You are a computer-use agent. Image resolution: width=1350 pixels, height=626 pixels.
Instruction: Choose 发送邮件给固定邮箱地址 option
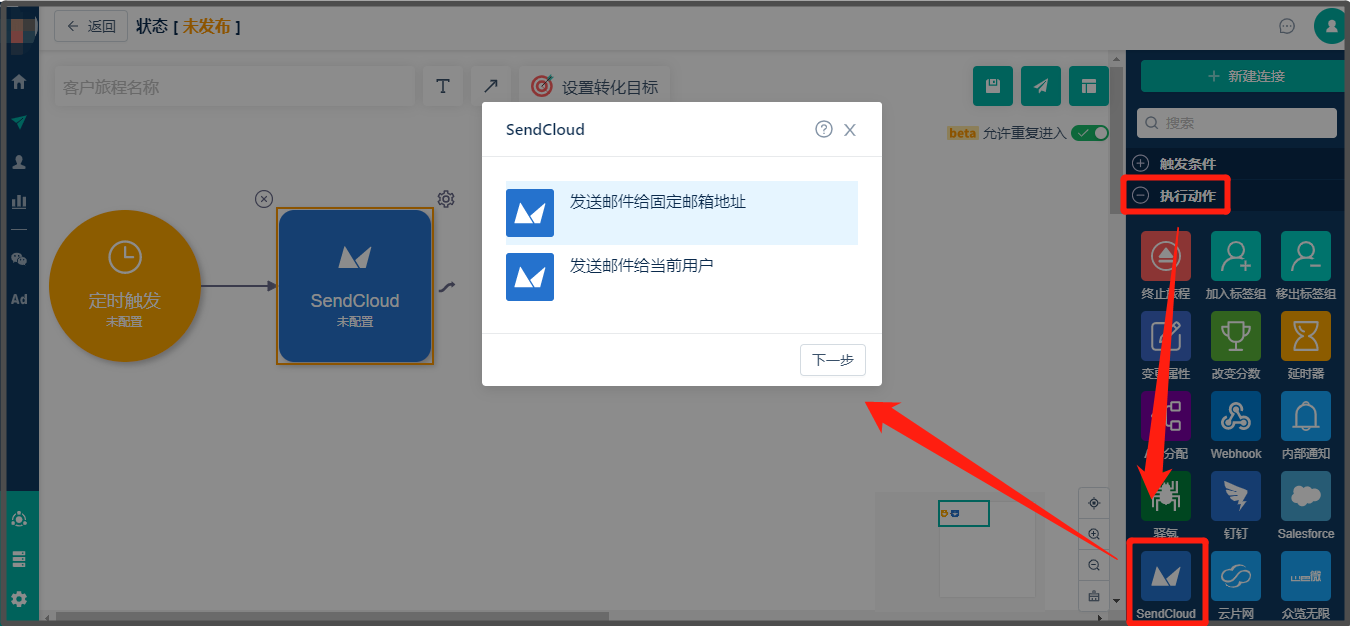tap(682, 213)
